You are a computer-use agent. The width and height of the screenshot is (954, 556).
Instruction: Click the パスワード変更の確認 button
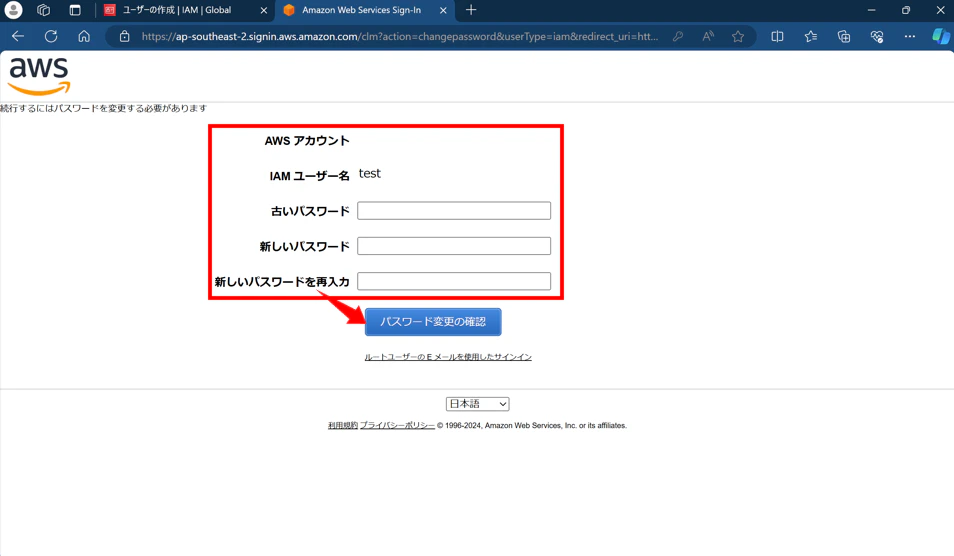pos(433,322)
